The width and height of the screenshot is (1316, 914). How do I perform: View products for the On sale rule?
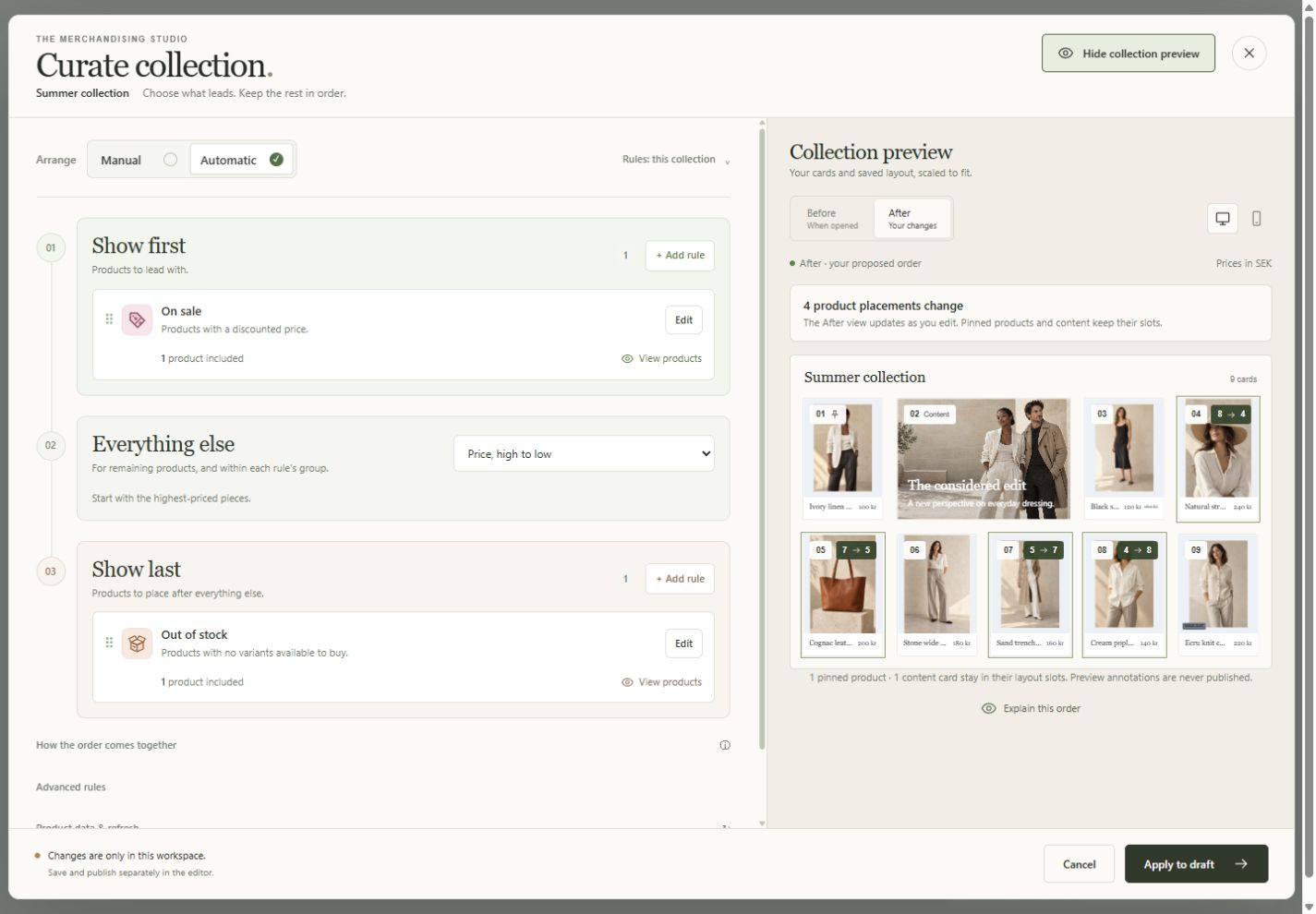pos(661,358)
